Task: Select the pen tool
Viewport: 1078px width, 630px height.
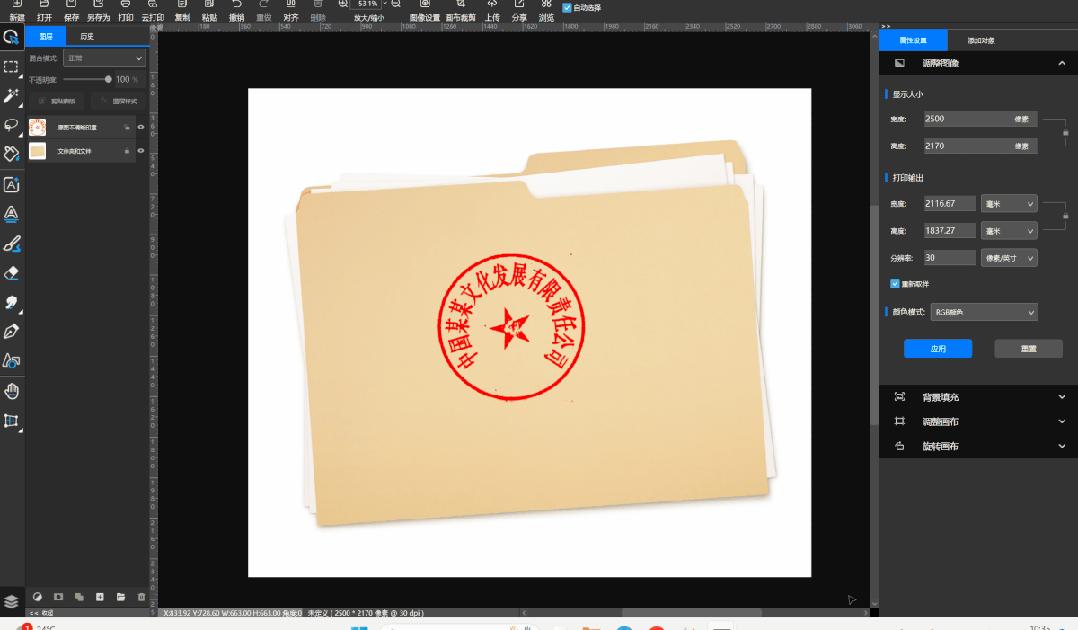Action: pos(11,332)
